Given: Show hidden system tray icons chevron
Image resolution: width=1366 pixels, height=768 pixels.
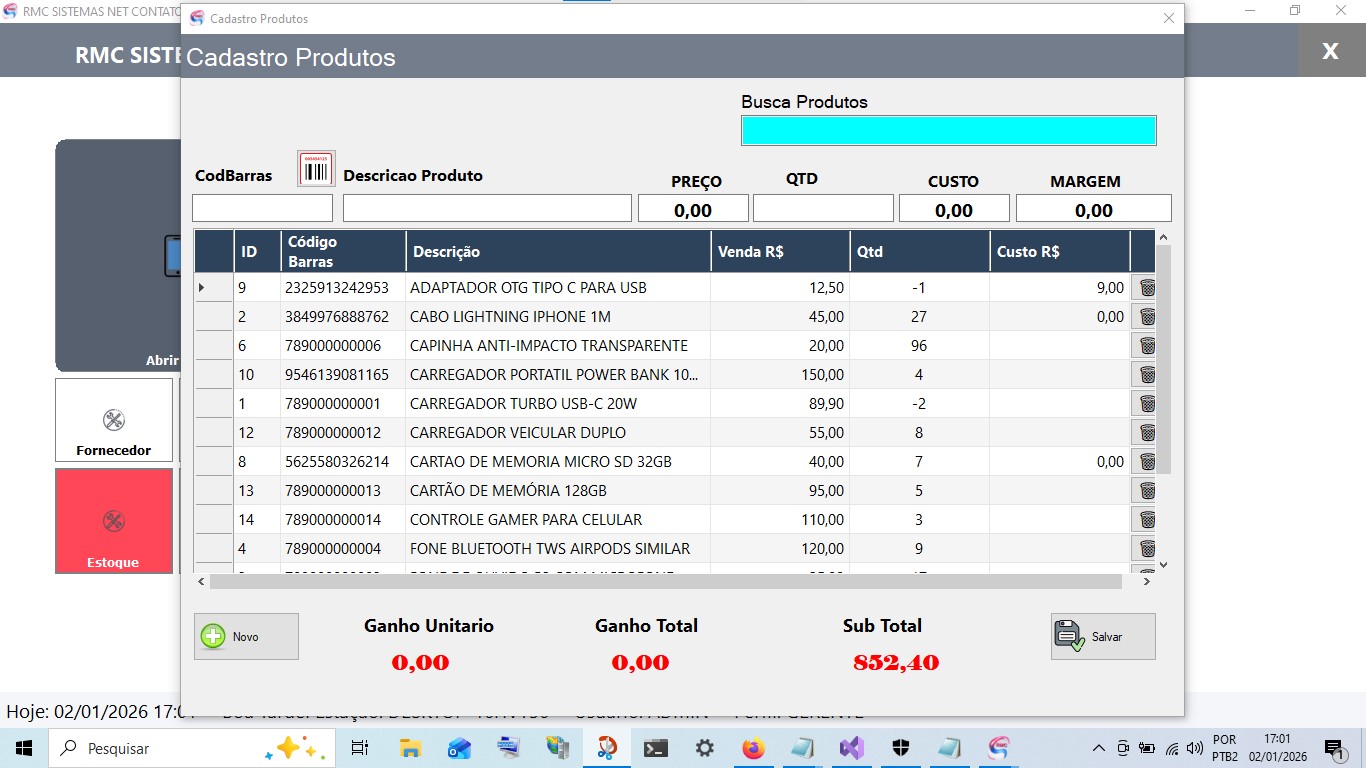Looking at the screenshot, I should point(1098,748).
